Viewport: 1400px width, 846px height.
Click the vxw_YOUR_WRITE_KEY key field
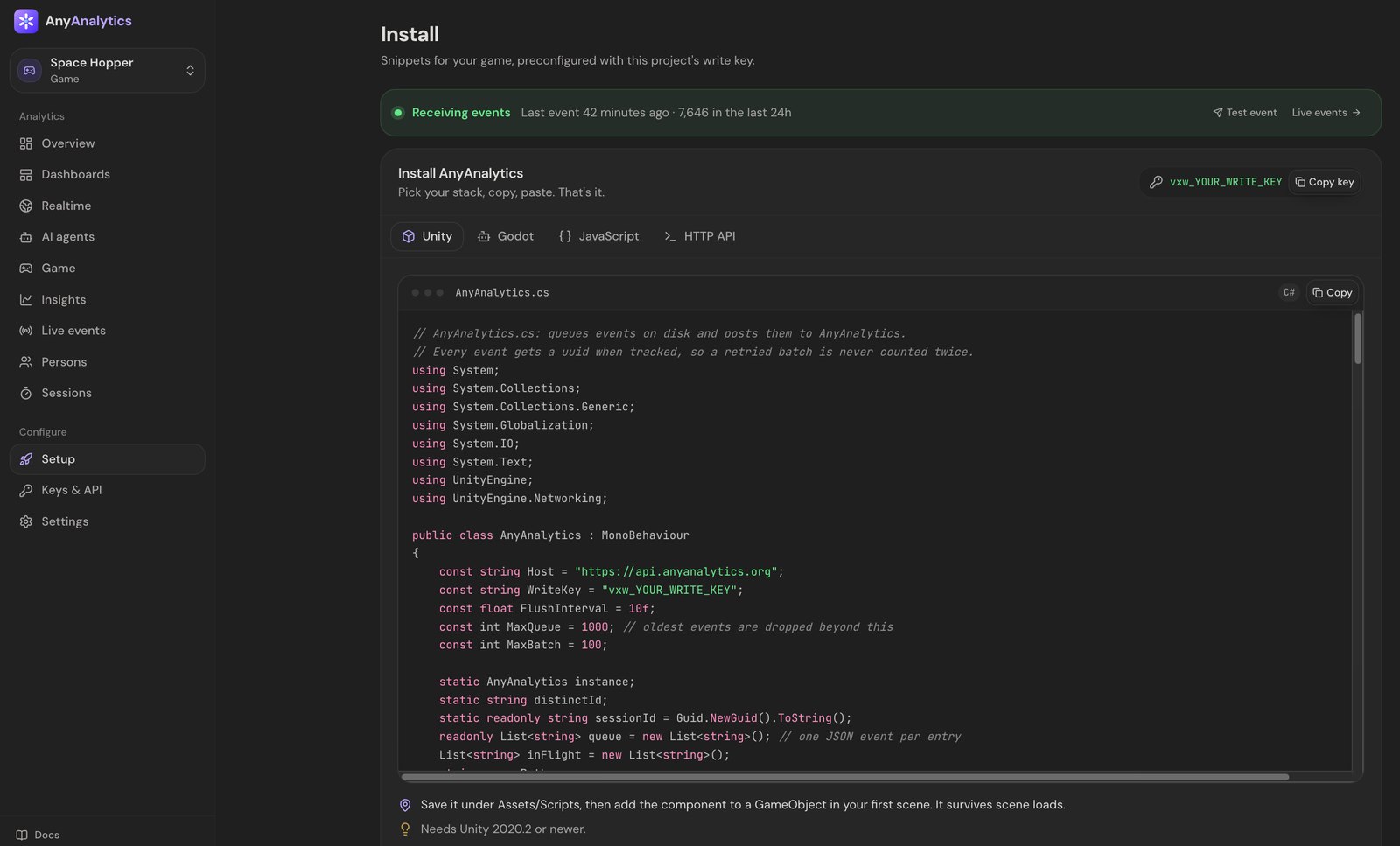click(1226, 182)
